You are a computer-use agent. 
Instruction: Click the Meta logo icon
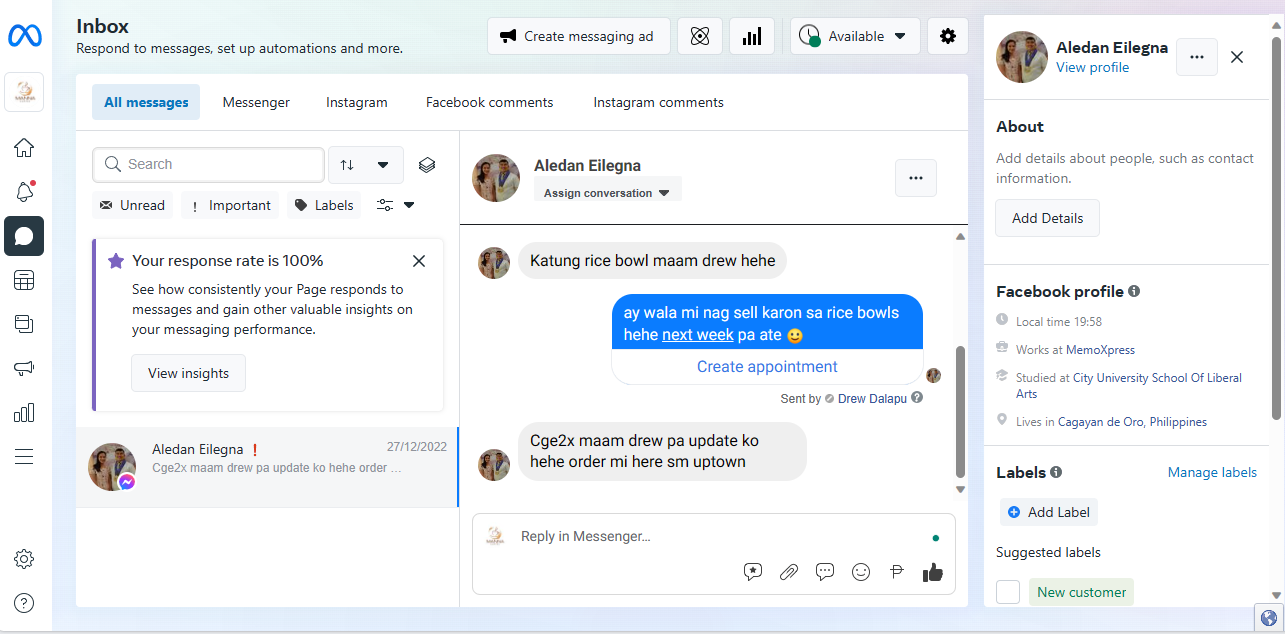click(24, 36)
